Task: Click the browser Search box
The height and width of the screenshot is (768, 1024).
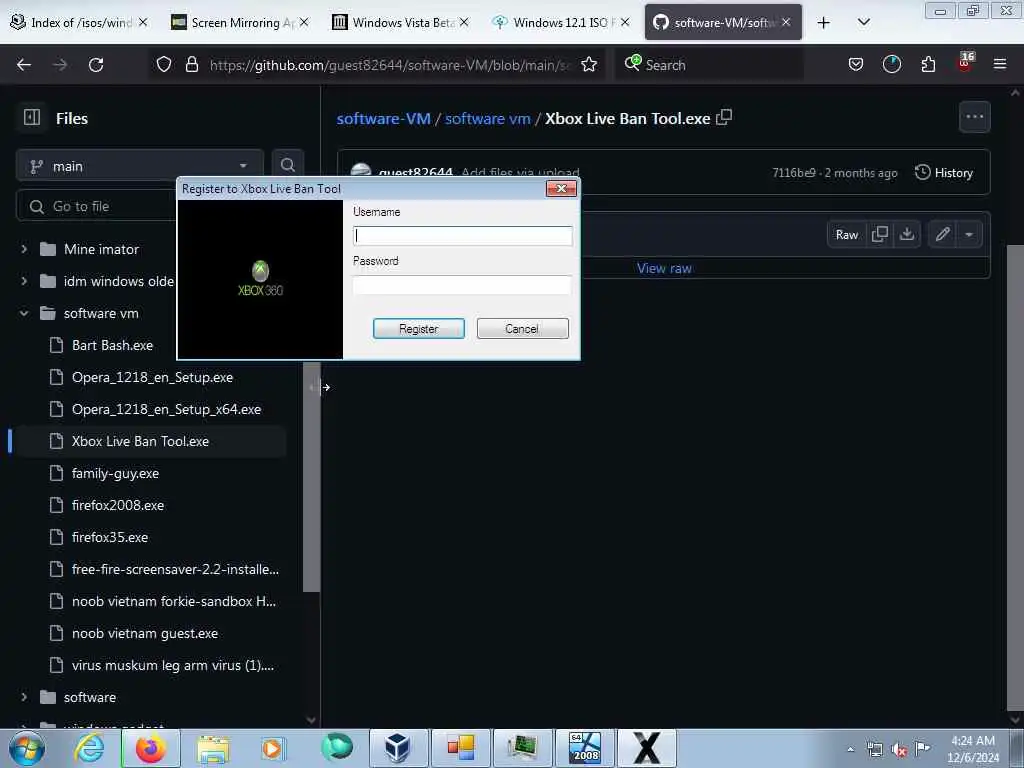Action: click(x=709, y=65)
